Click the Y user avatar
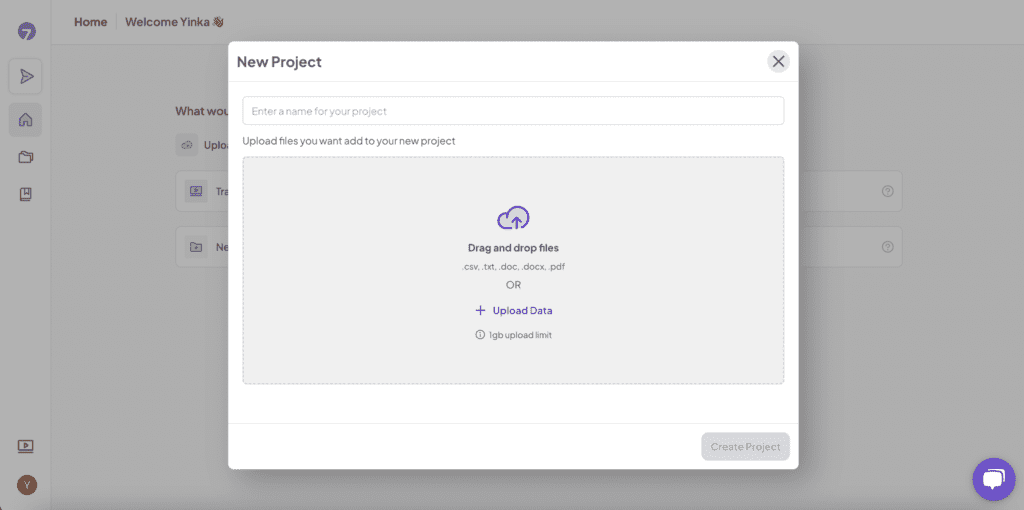1024x510 pixels. tap(27, 485)
